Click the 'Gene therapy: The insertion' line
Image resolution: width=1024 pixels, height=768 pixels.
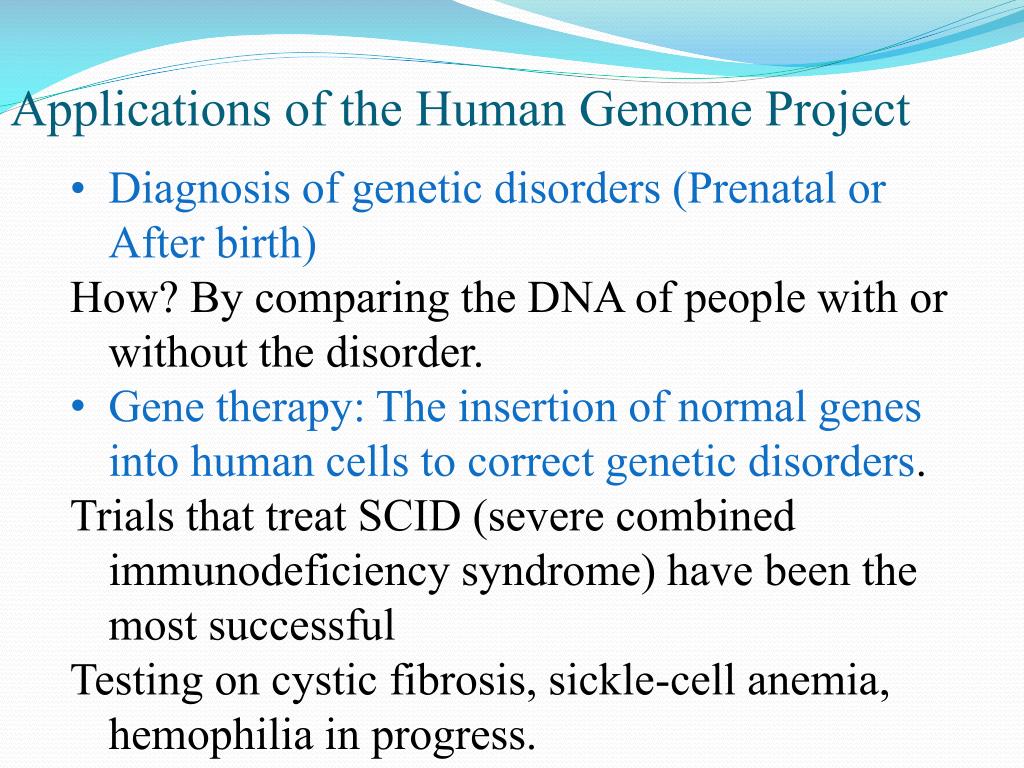(x=515, y=408)
